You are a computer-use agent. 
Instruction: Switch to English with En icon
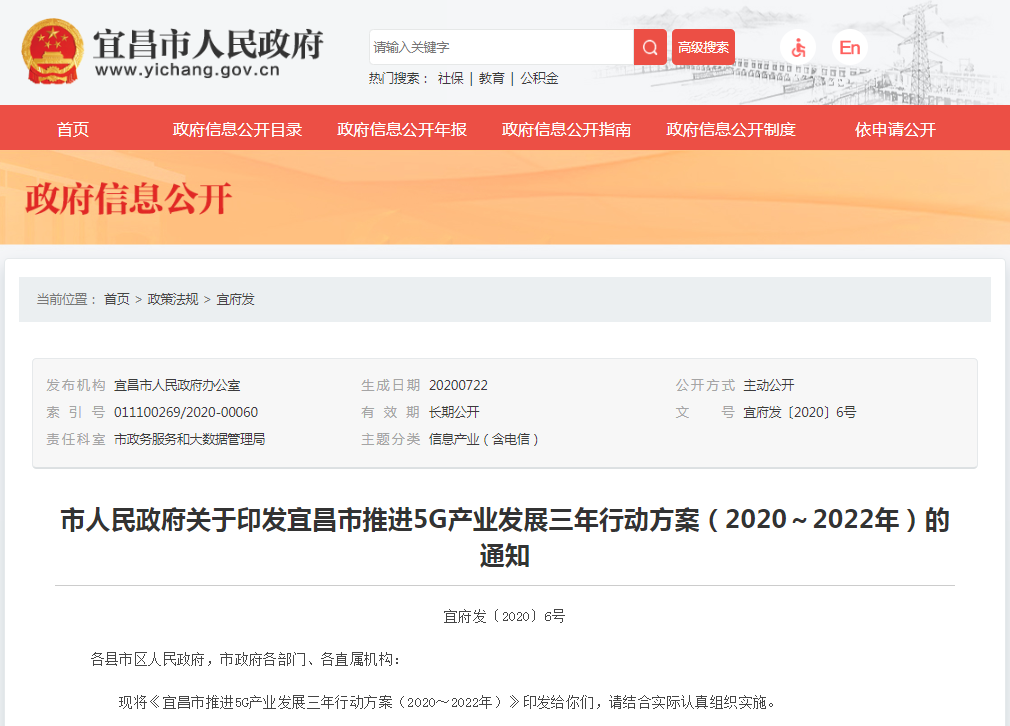(849, 47)
